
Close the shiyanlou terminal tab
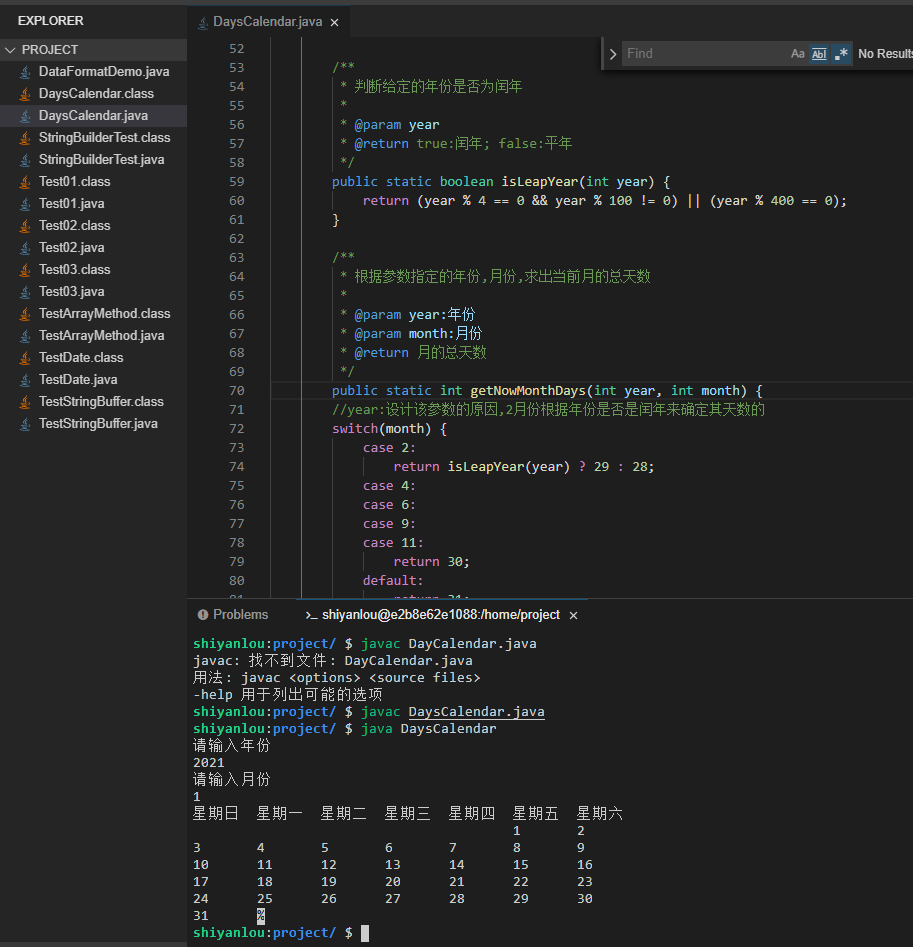tap(574, 615)
